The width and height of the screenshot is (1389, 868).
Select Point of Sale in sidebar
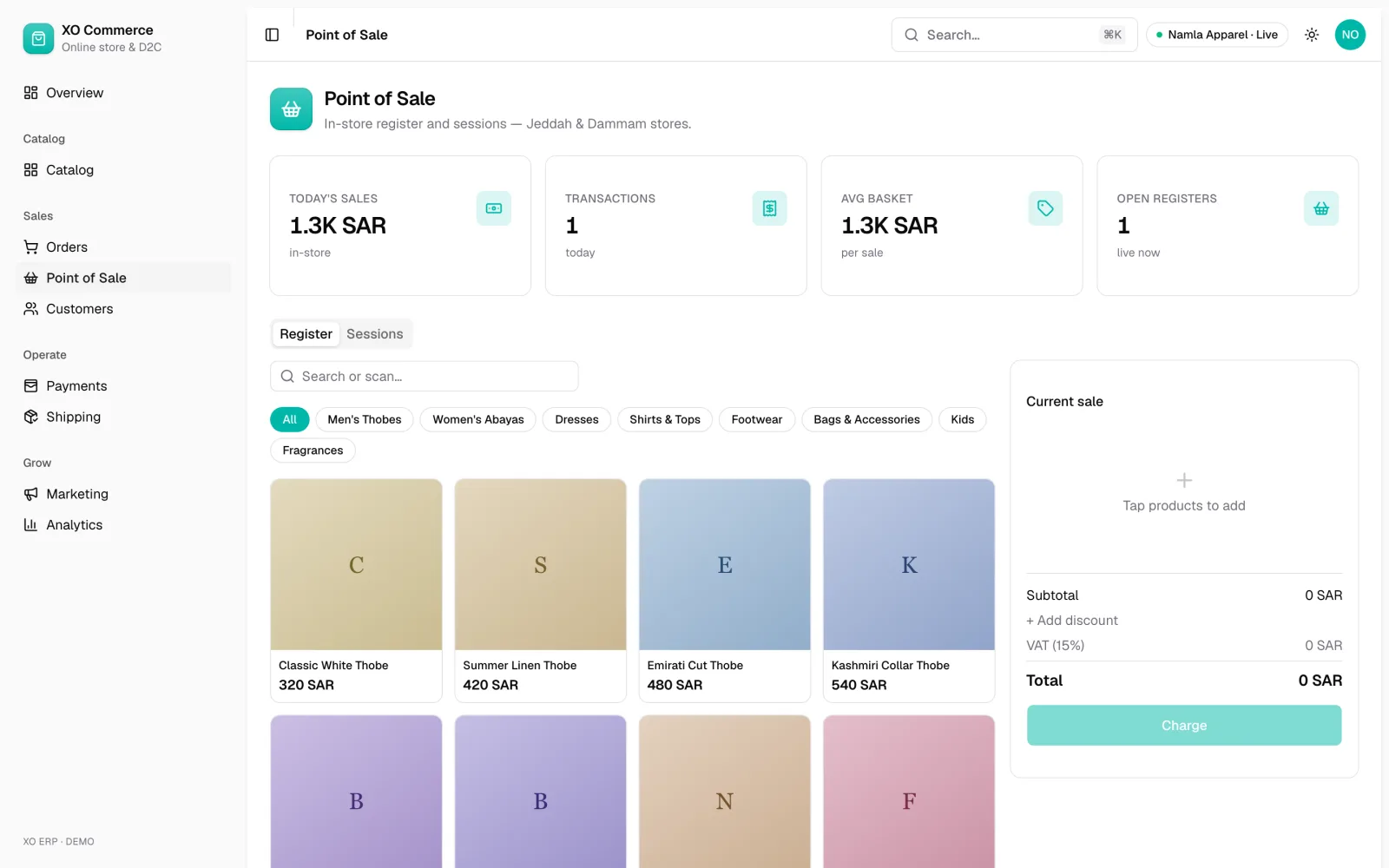(x=124, y=278)
